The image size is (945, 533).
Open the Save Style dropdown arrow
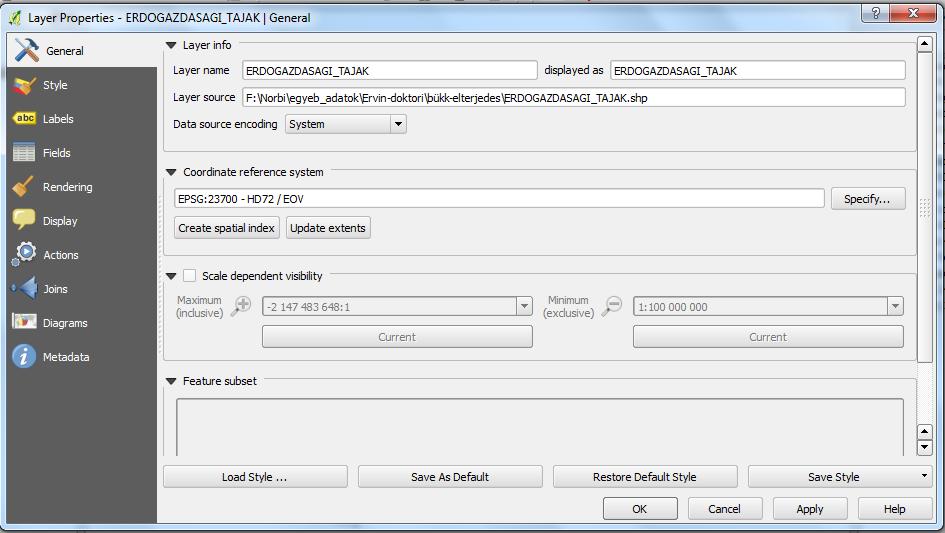pos(924,476)
